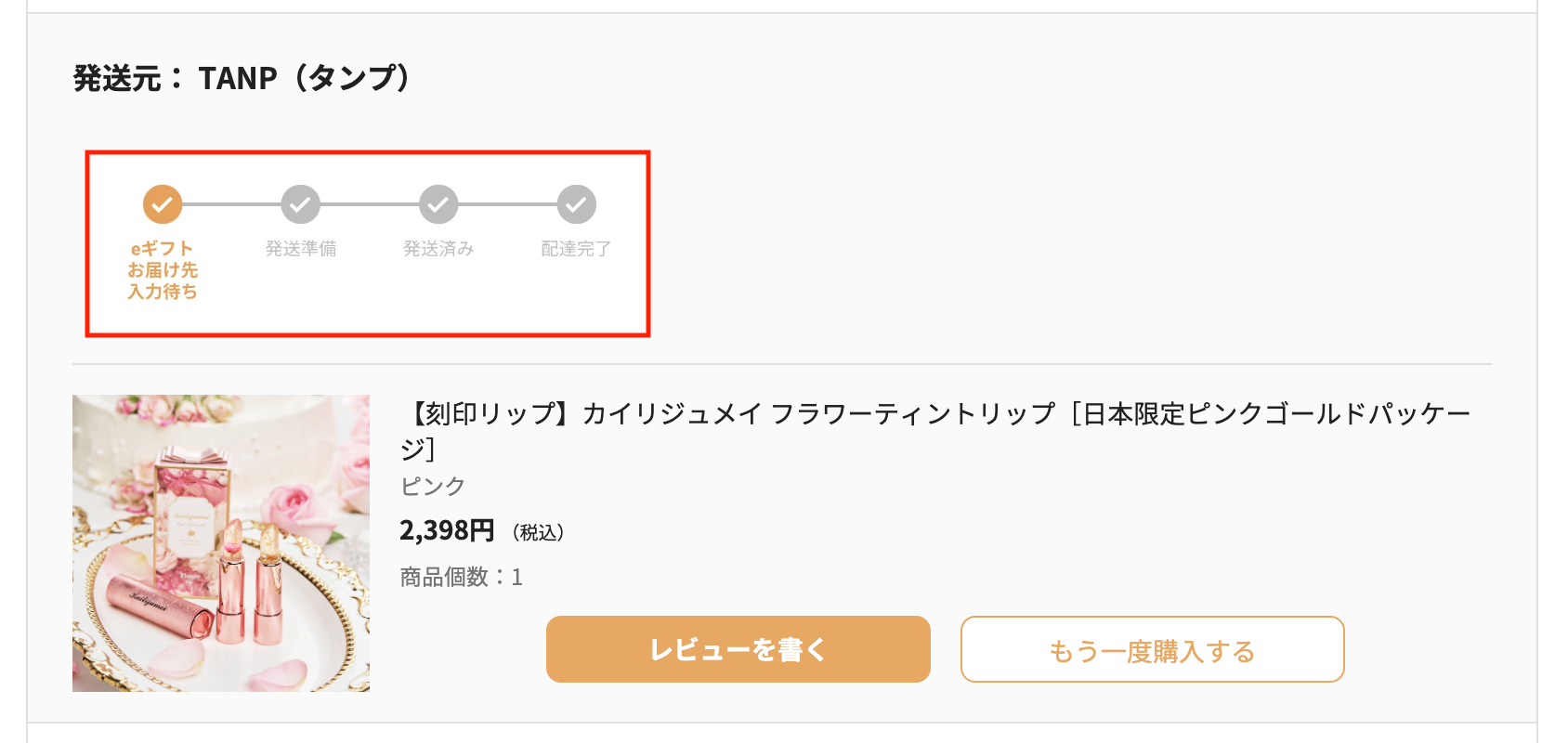Click the 配達完了 delivery completed icon
1568x743 pixels.
tap(577, 203)
